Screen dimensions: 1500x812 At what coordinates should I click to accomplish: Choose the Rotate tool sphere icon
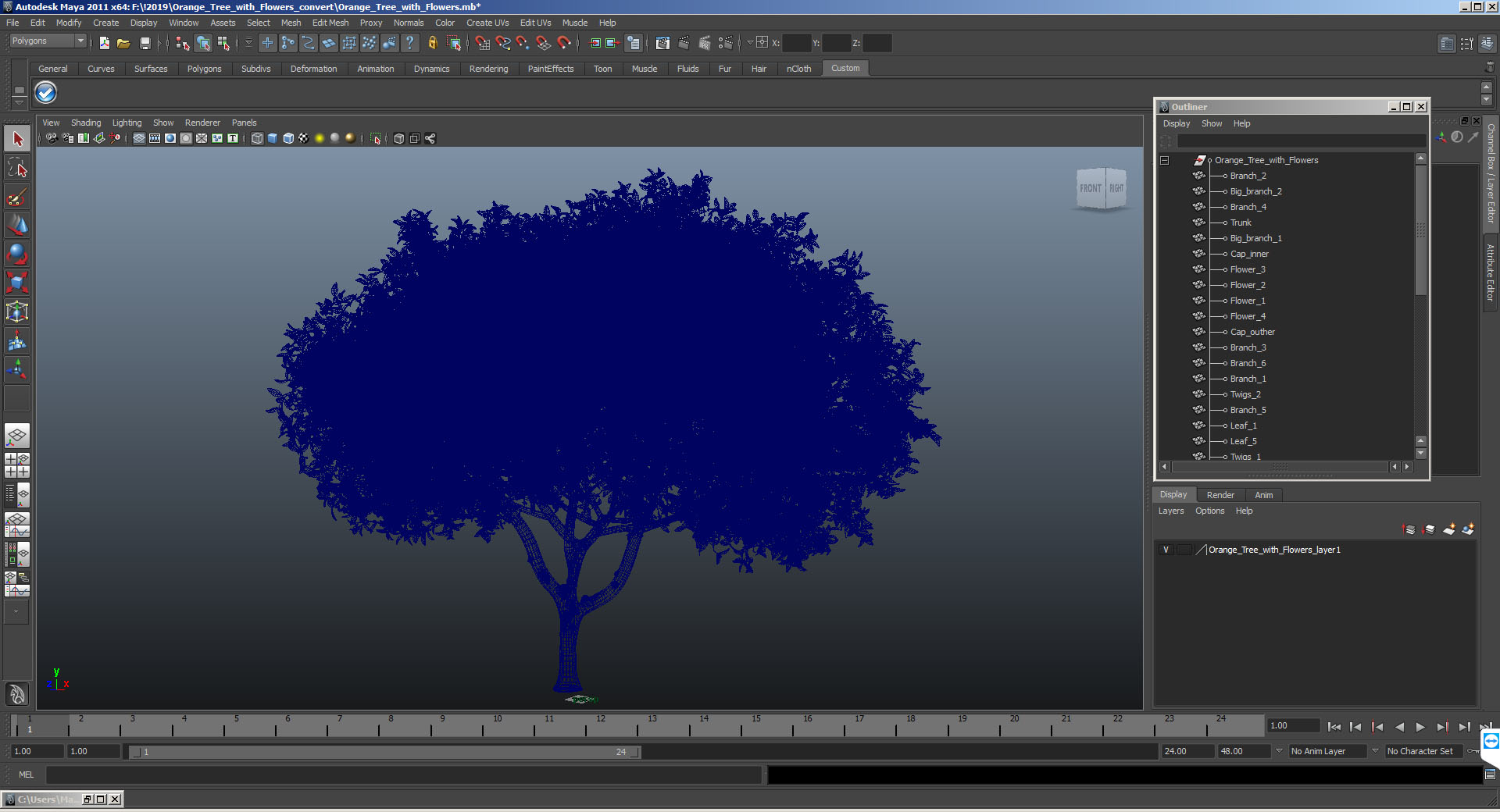pos(17,254)
